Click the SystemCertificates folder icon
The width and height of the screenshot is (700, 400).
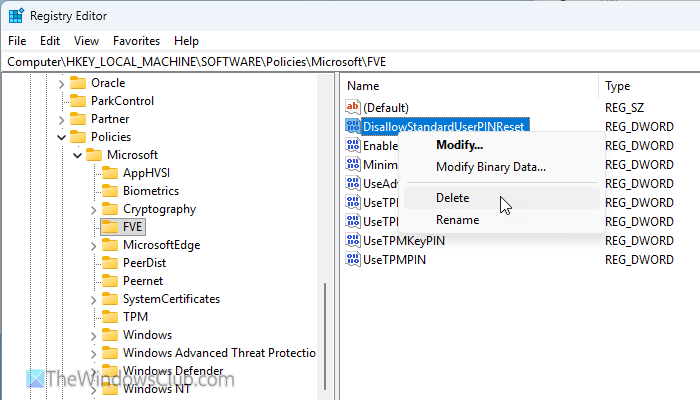[110, 299]
